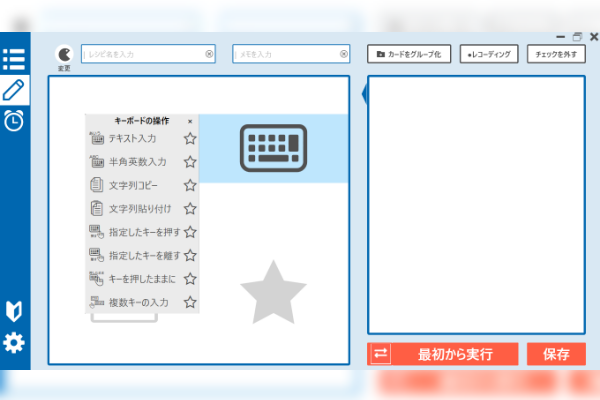This screenshot has height=400, width=600.
Task: Favorite 文字列貼り付け with its star
Action: pyautogui.click(x=190, y=209)
